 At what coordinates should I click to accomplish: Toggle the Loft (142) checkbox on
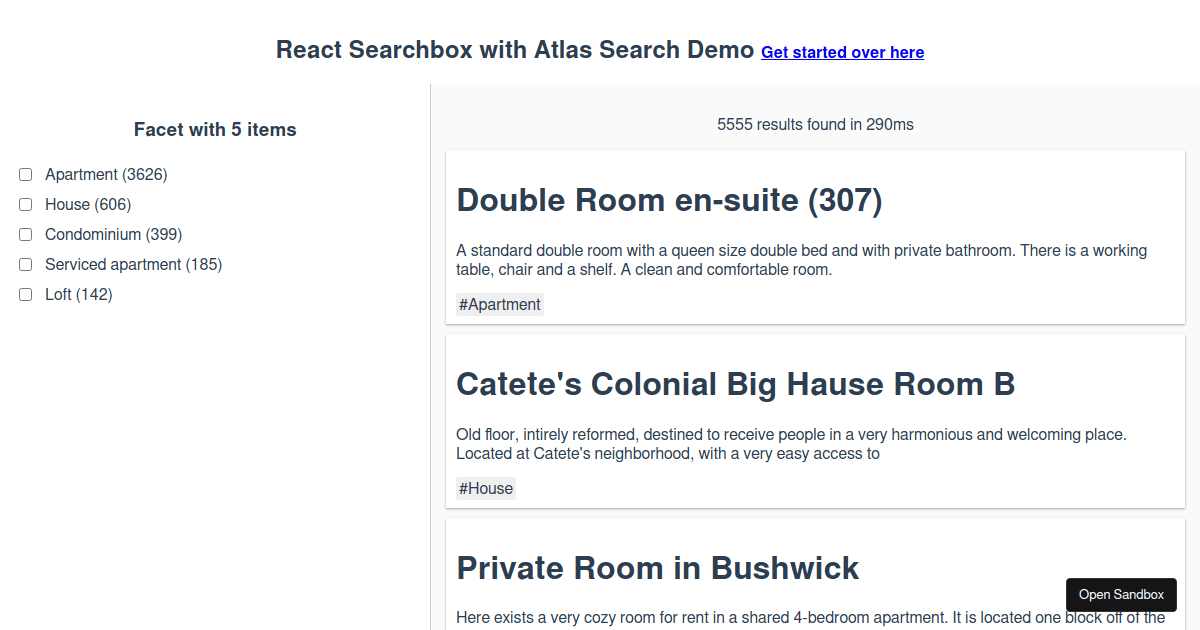[x=25, y=294]
